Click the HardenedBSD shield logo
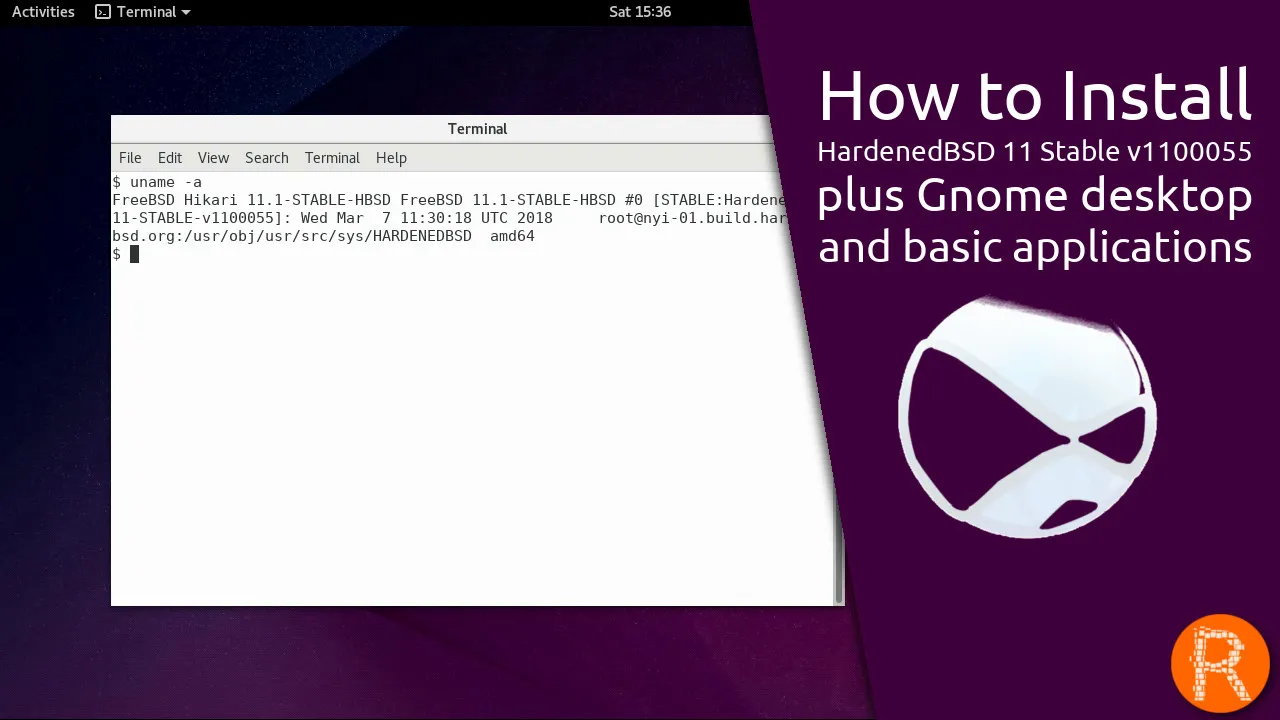 click(x=1028, y=417)
